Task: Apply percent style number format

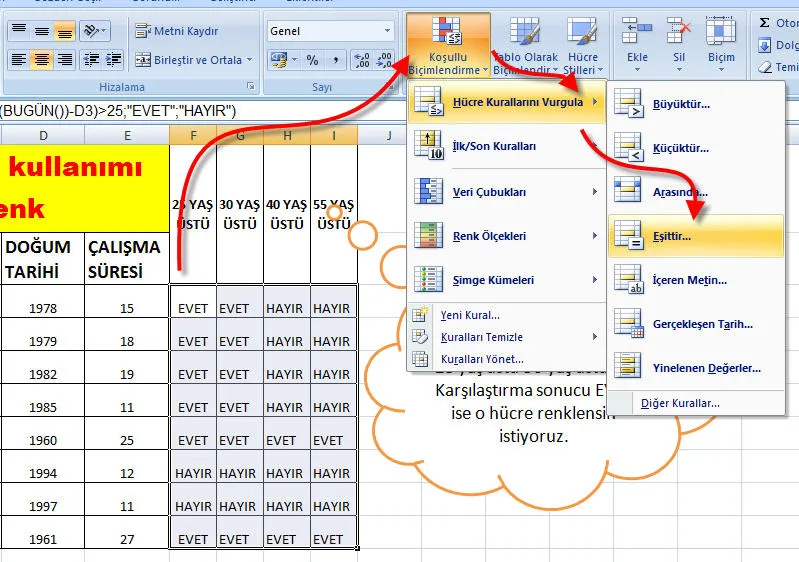Action: pos(312,60)
